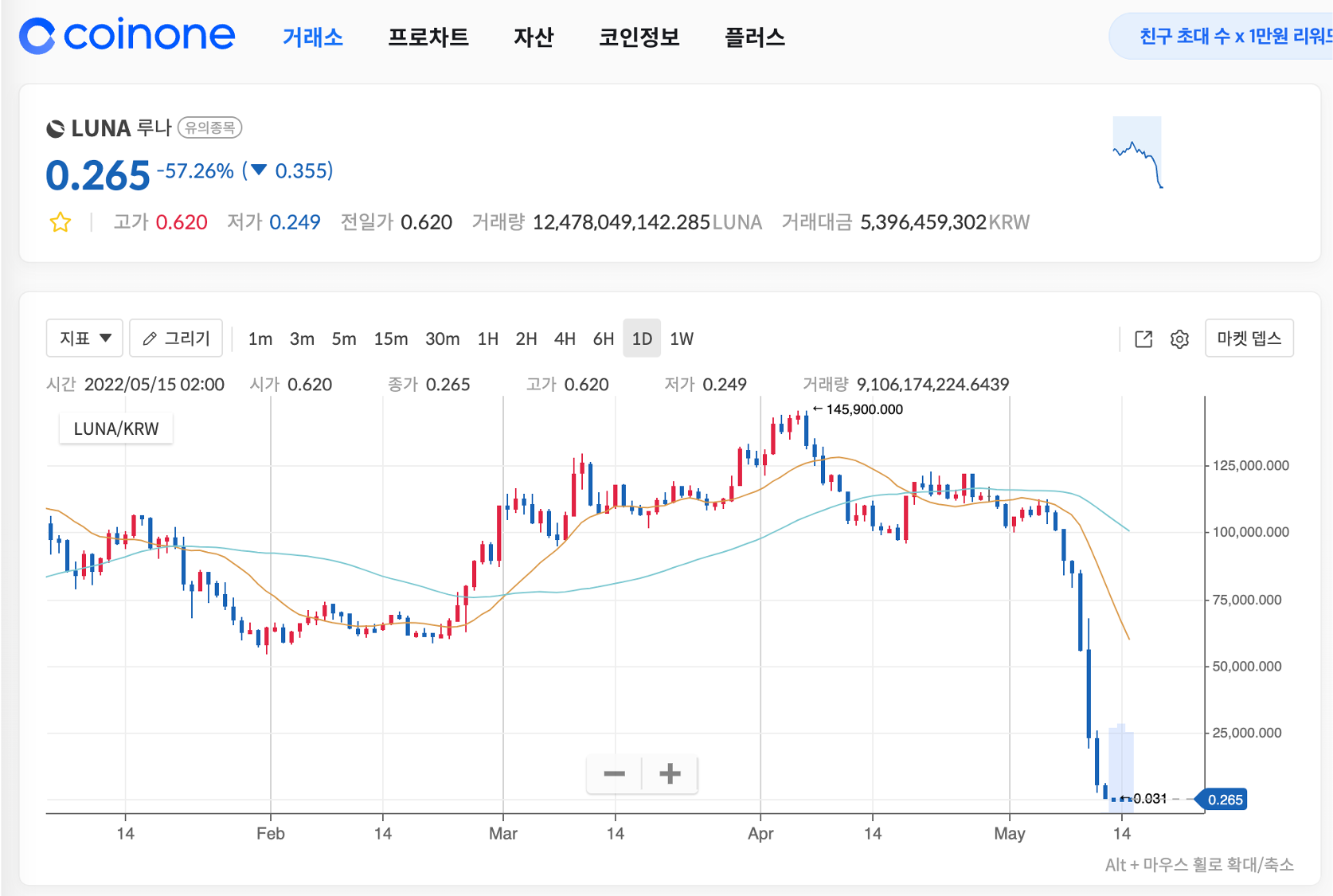
Task: Switch chart interval to 1W
Action: coord(681,339)
